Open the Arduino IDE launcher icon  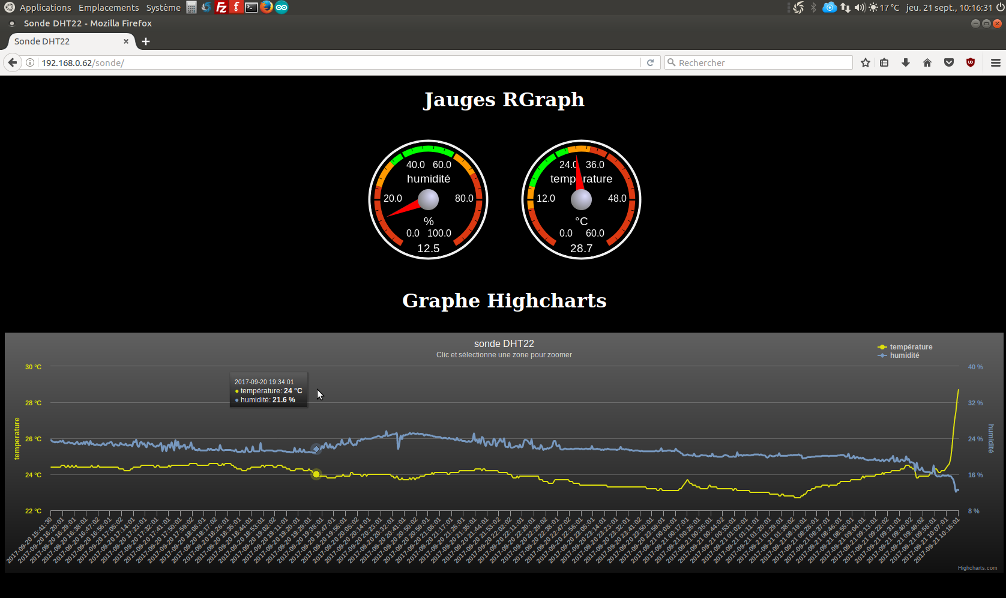click(281, 7)
